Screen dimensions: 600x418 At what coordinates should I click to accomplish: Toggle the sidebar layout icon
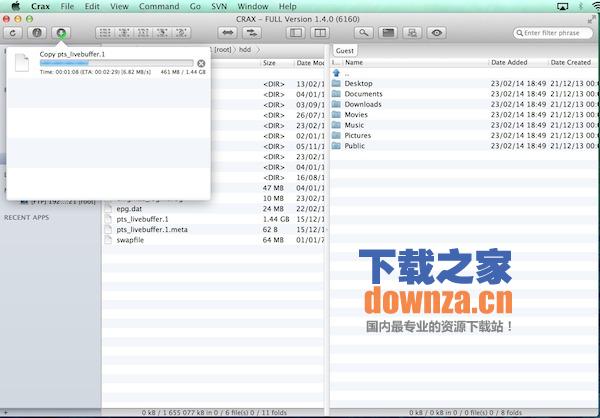[296, 33]
